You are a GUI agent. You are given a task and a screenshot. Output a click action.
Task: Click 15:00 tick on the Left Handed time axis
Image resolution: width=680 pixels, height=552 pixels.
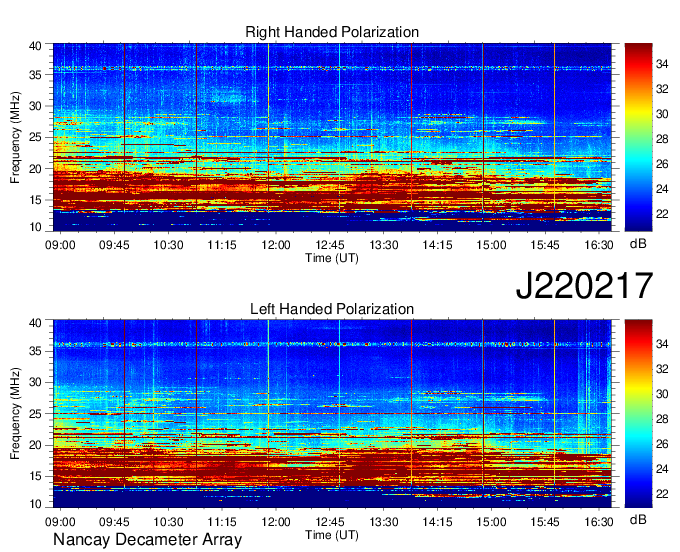coord(491,522)
